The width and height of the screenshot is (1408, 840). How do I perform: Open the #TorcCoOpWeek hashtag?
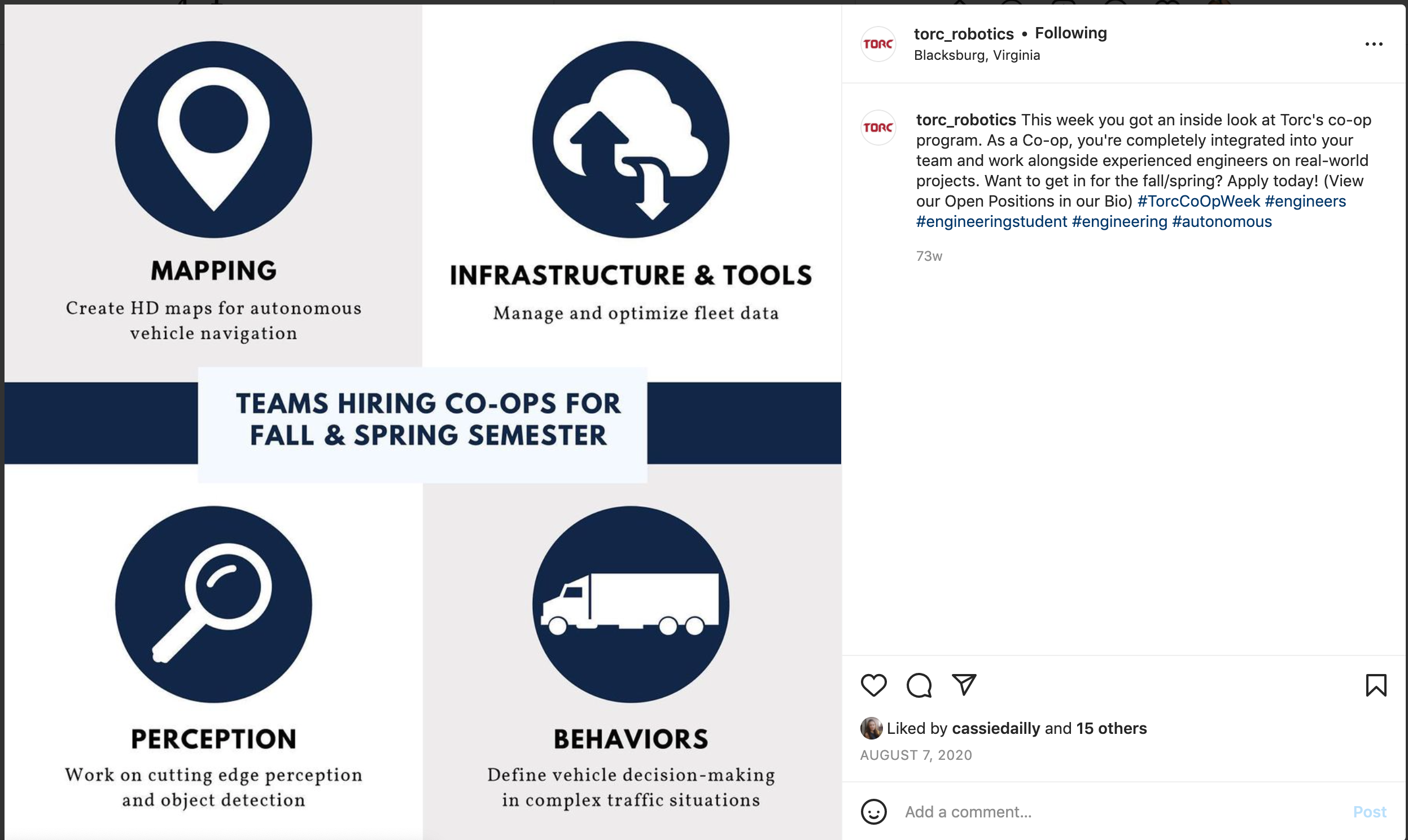[1198, 202]
